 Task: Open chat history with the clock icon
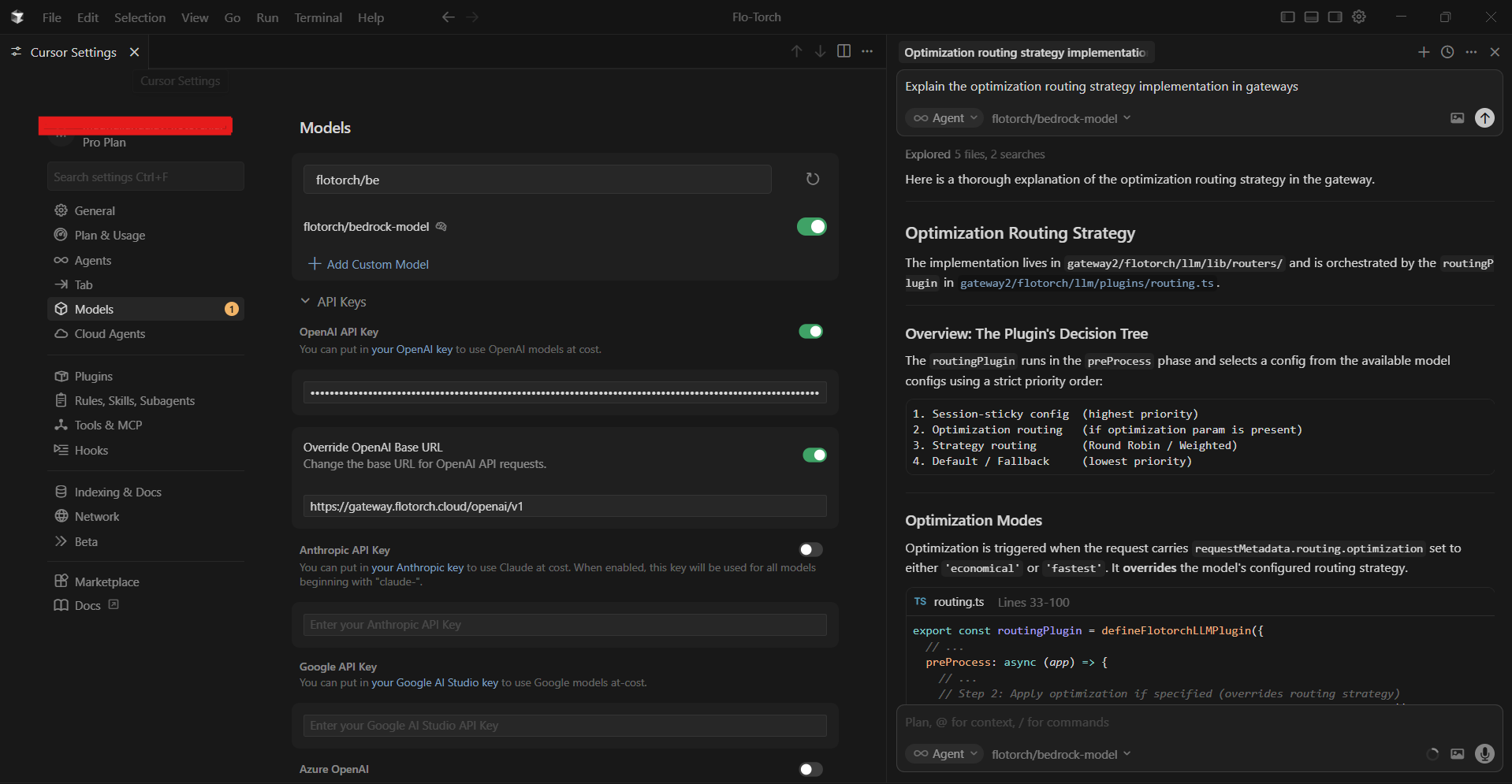[1447, 52]
